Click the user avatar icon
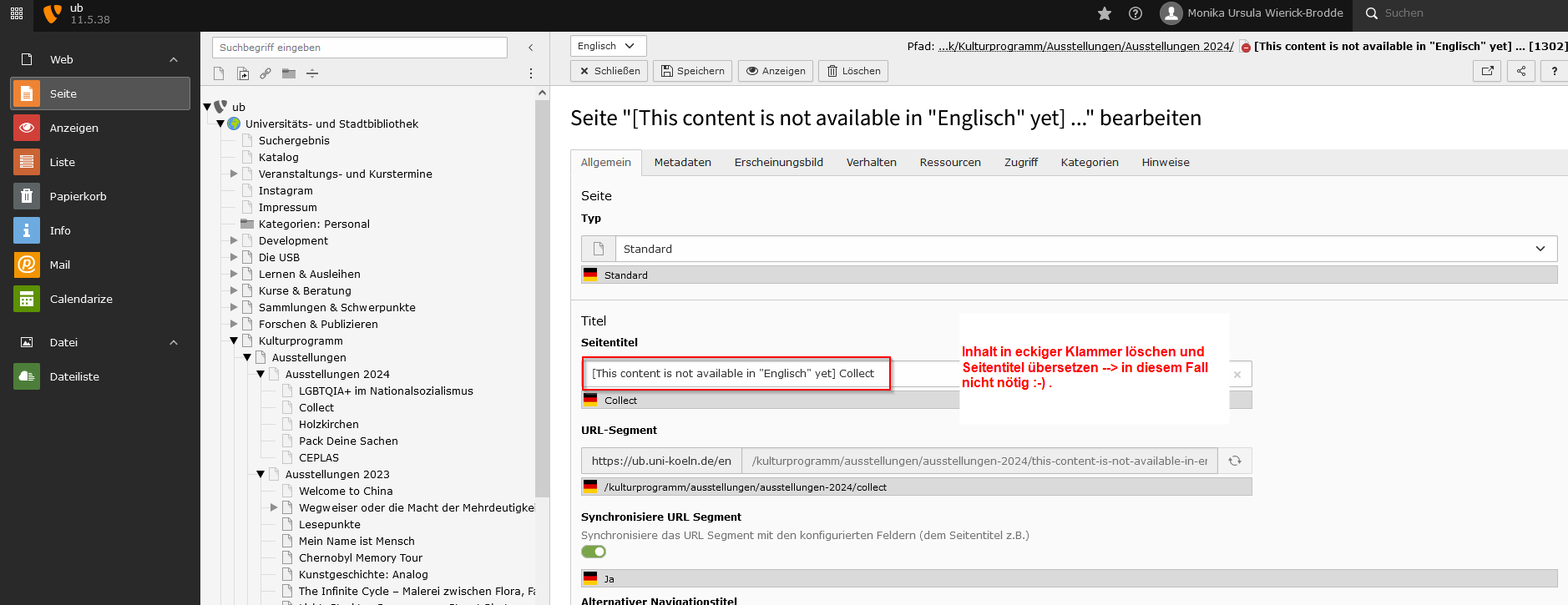Image resolution: width=1568 pixels, height=605 pixels. 1171,13
